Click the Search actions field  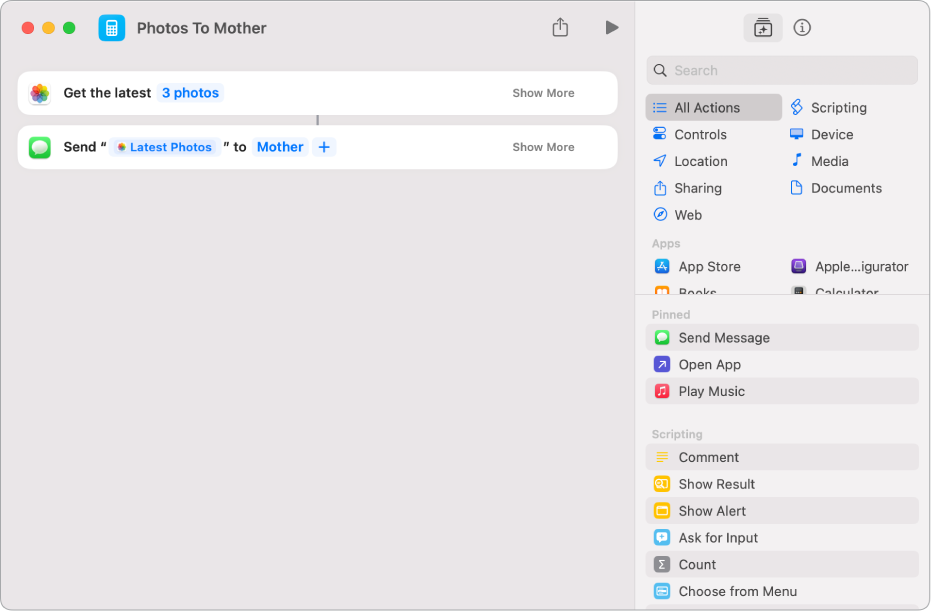point(782,71)
